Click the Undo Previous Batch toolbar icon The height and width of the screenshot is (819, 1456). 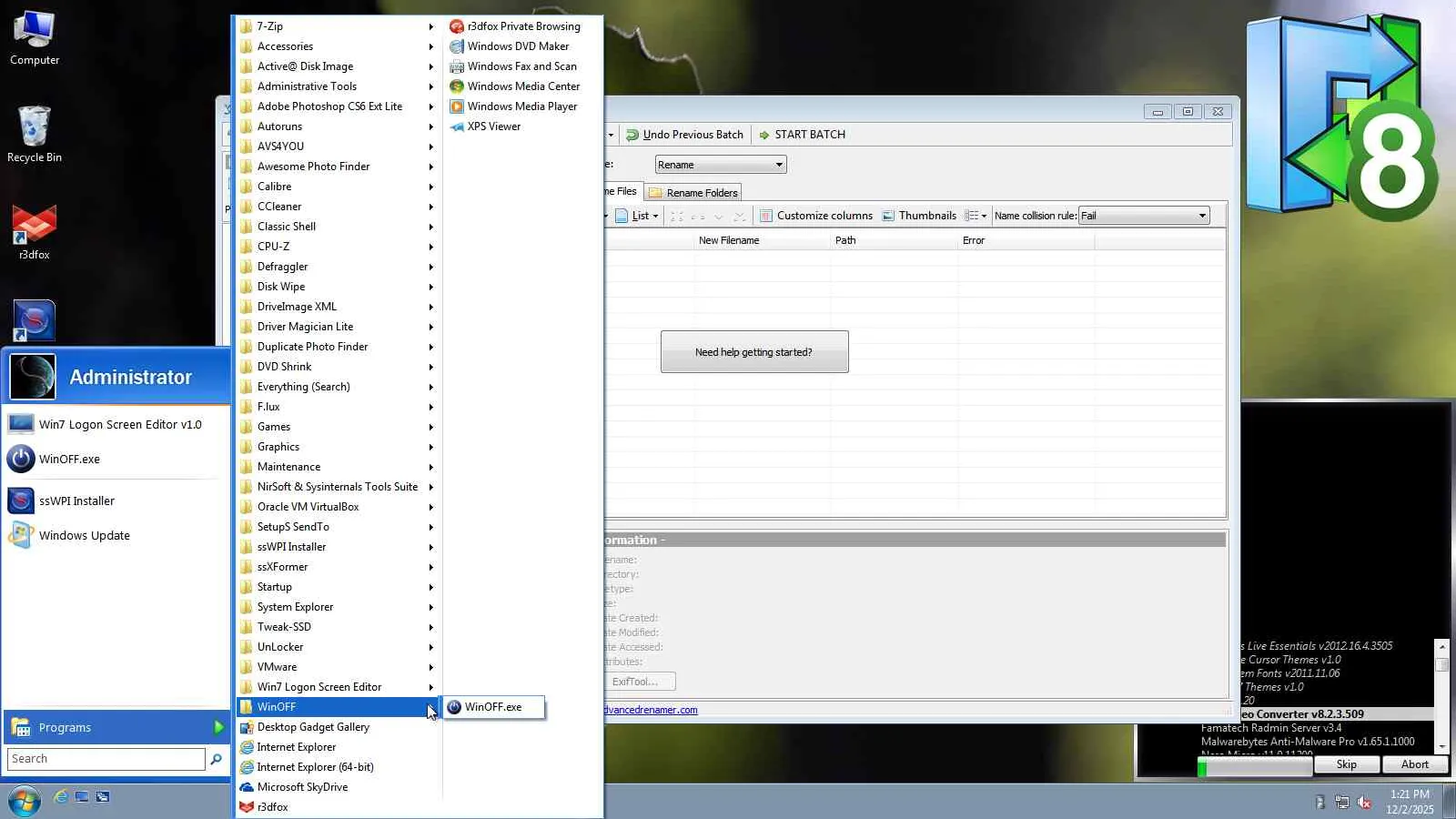coord(632,135)
